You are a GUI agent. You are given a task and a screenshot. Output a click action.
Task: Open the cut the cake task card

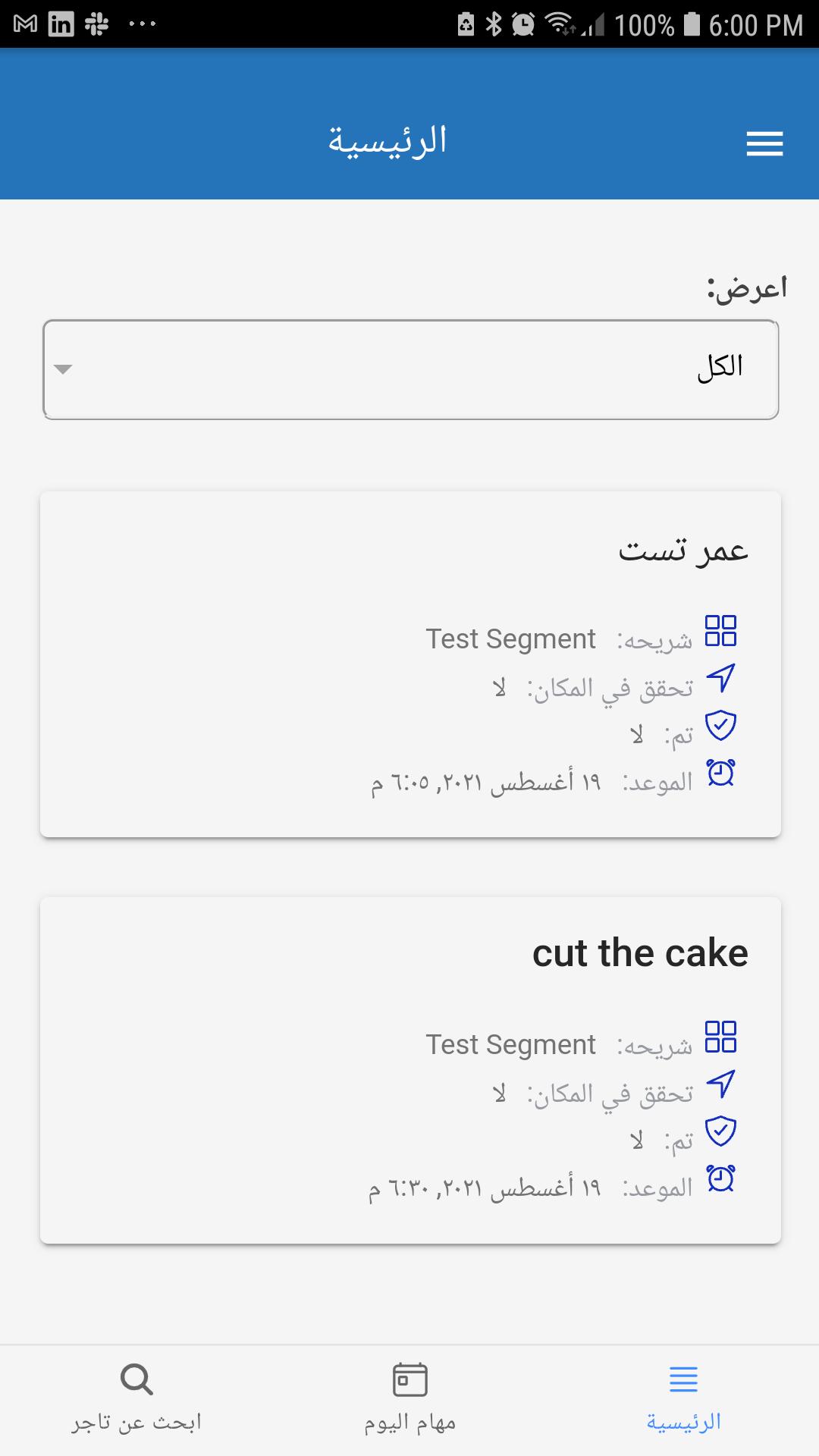pyautogui.click(x=410, y=1070)
